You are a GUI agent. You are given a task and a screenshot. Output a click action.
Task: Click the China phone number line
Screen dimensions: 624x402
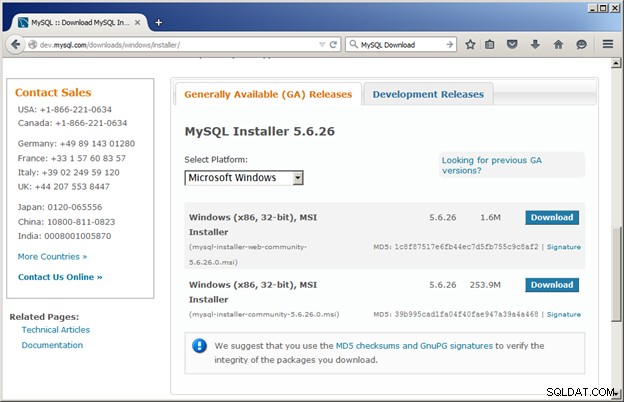pos(66,222)
